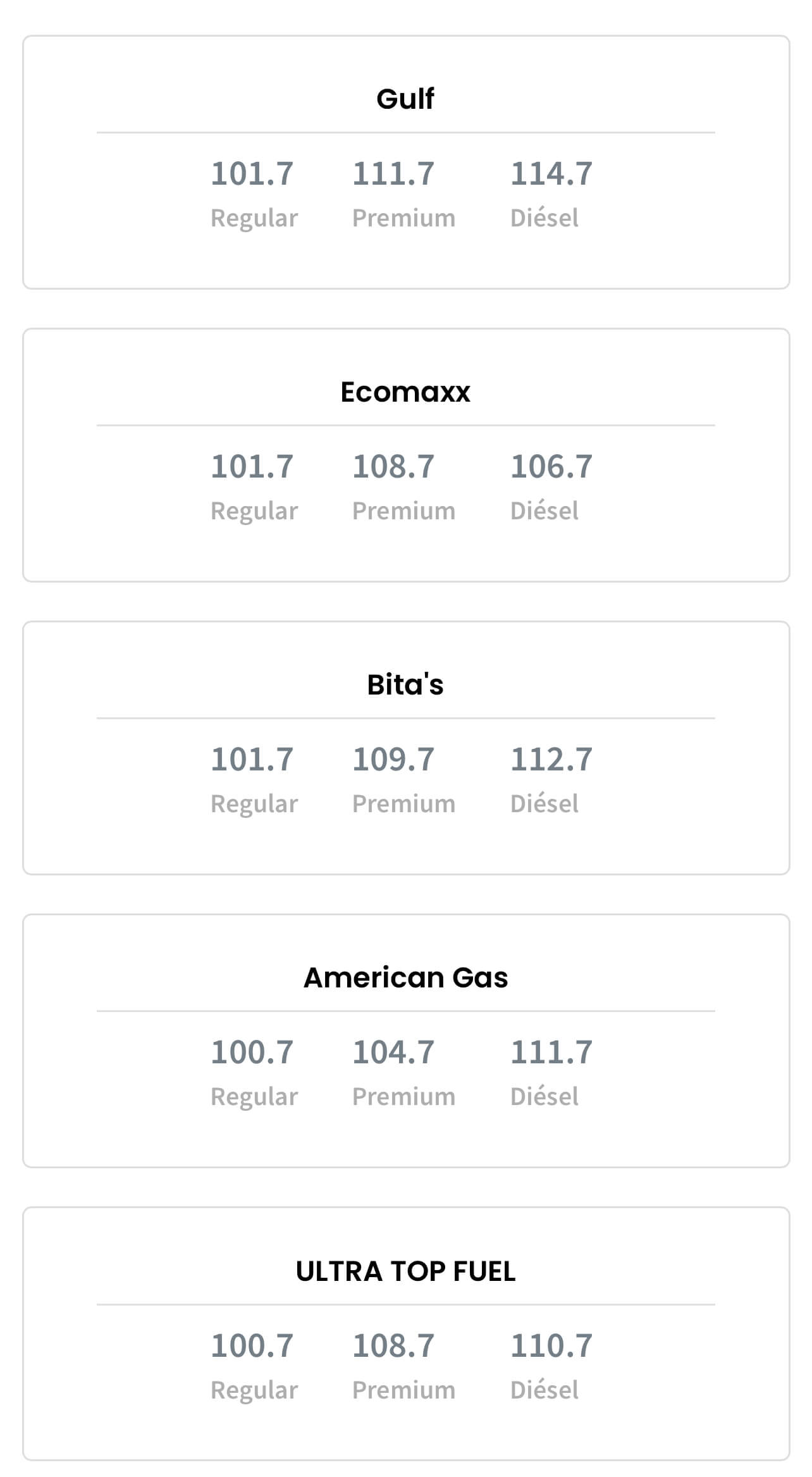Viewport: 812px width, 1477px height.
Task: Choose Gulf Diésel price 114.7
Action: tap(551, 174)
